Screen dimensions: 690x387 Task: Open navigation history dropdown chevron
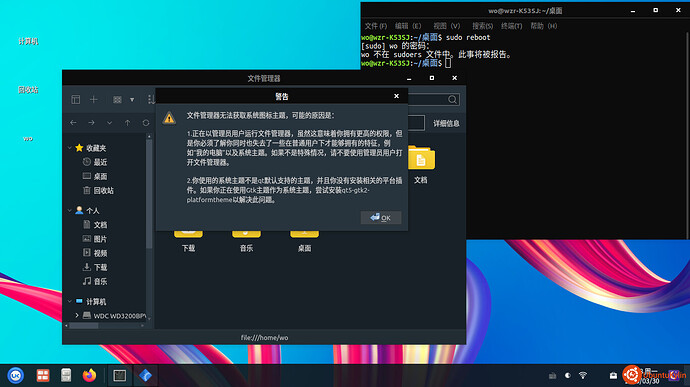pyautogui.click(x=109, y=123)
